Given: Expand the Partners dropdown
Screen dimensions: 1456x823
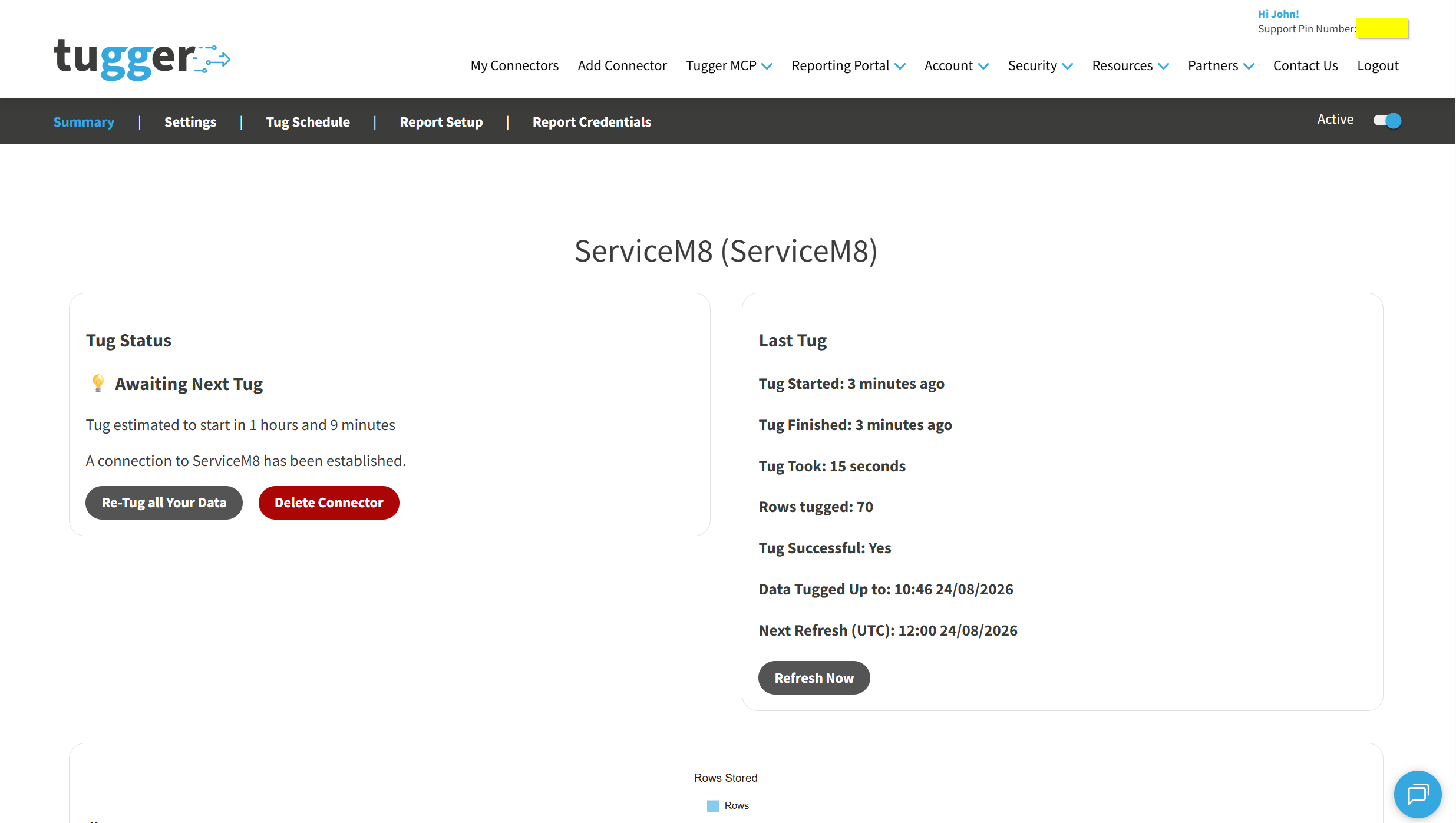Looking at the screenshot, I should (1221, 65).
